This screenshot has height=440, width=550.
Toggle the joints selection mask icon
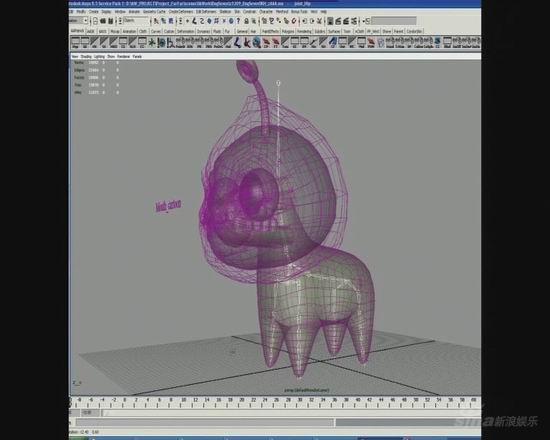tap(194, 21)
